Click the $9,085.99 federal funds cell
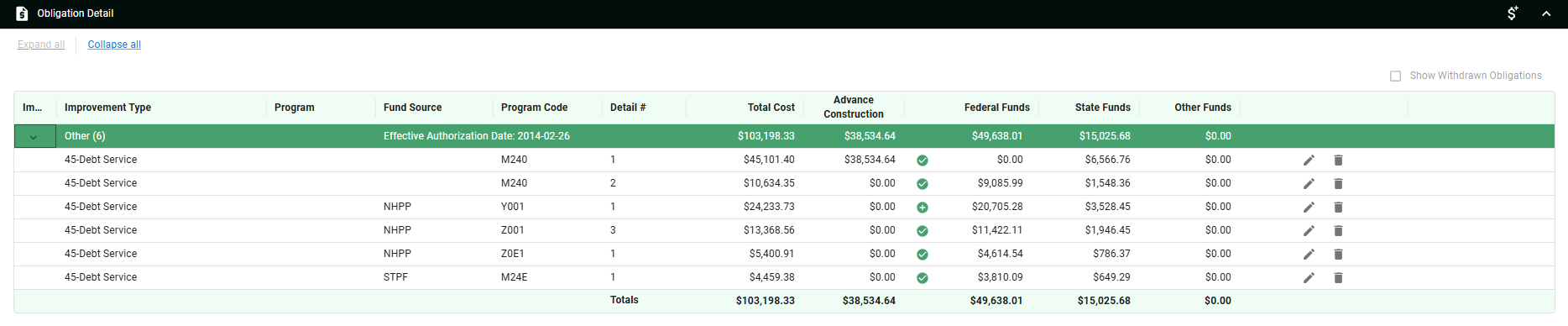The width and height of the screenshot is (1568, 326). (1000, 183)
